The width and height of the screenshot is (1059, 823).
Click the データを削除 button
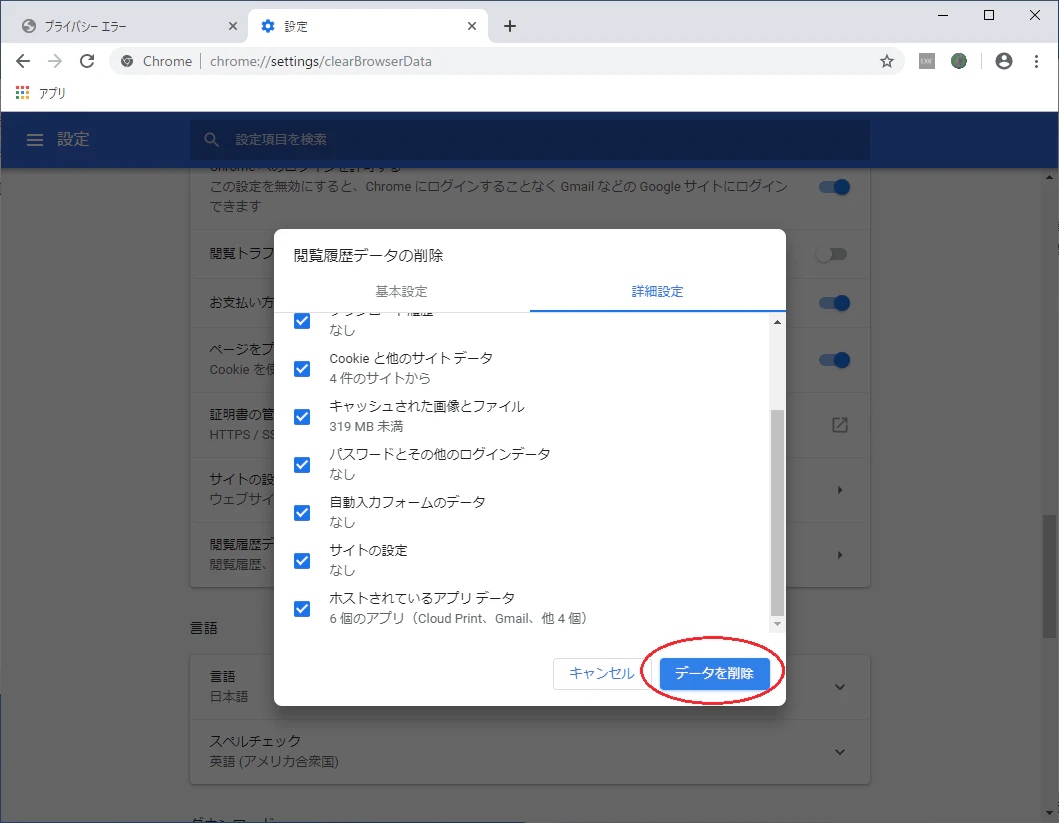(715, 673)
